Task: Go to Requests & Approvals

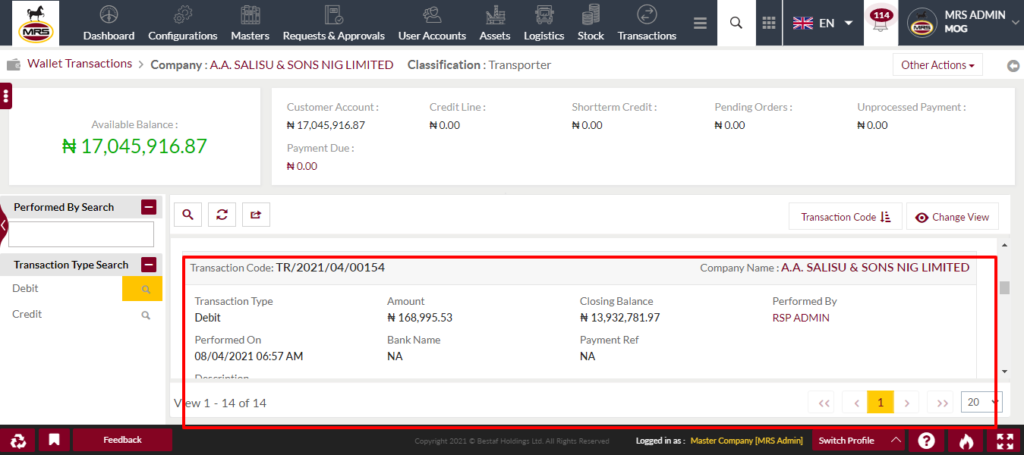Action: [x=334, y=23]
